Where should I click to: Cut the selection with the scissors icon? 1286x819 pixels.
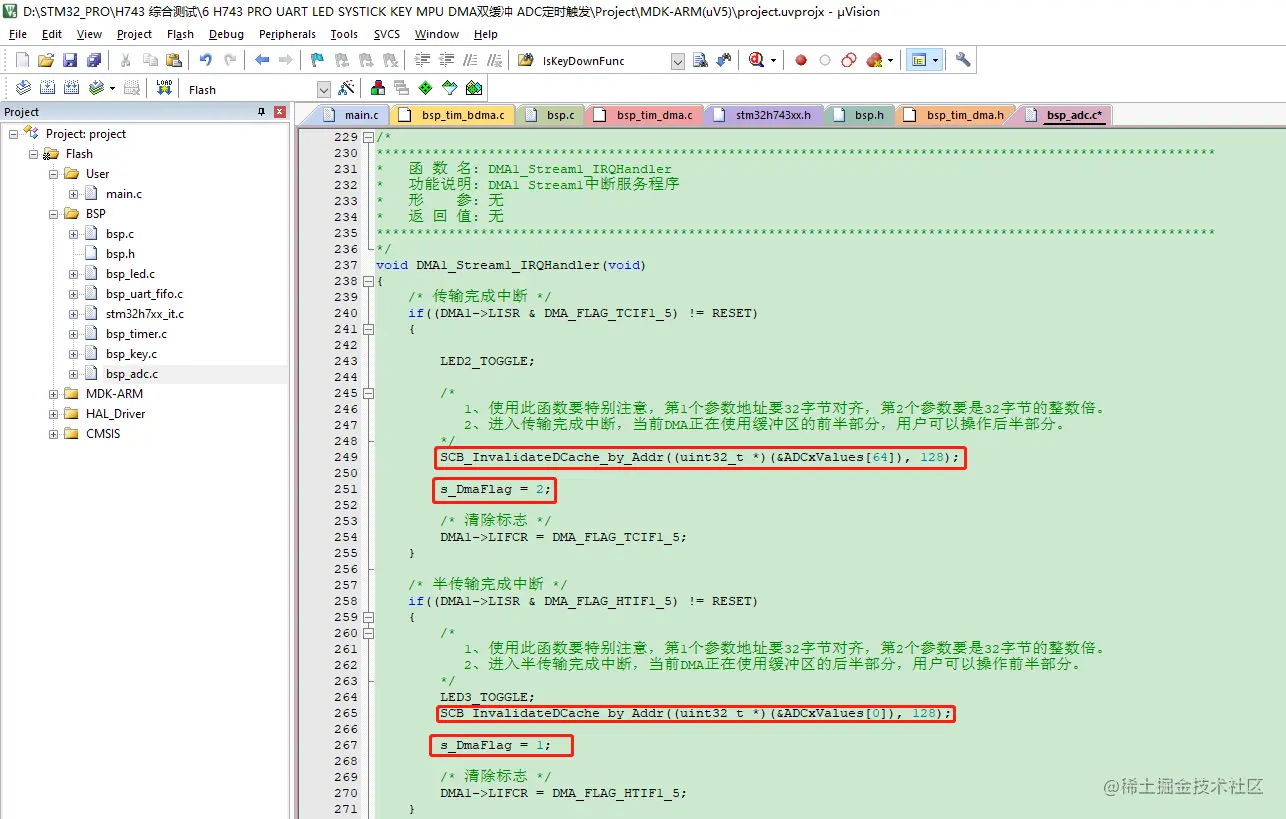(126, 60)
